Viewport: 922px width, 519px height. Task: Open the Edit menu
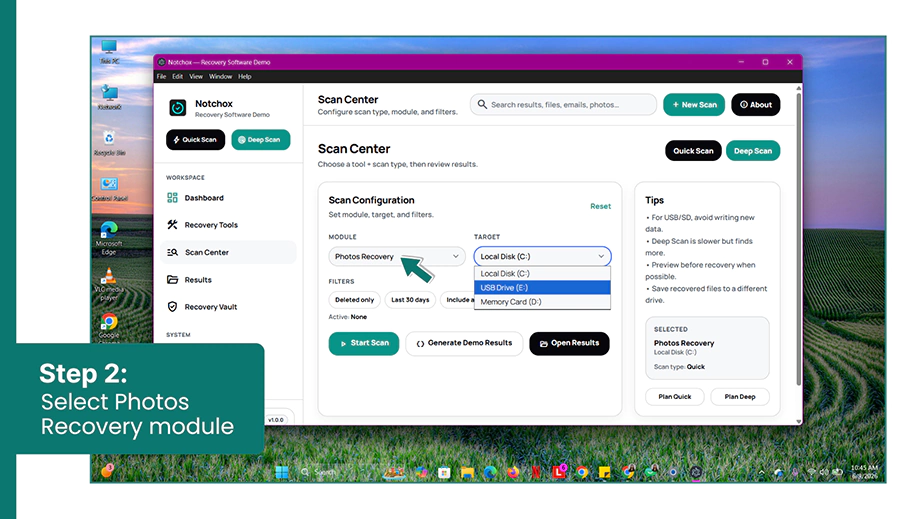178,76
